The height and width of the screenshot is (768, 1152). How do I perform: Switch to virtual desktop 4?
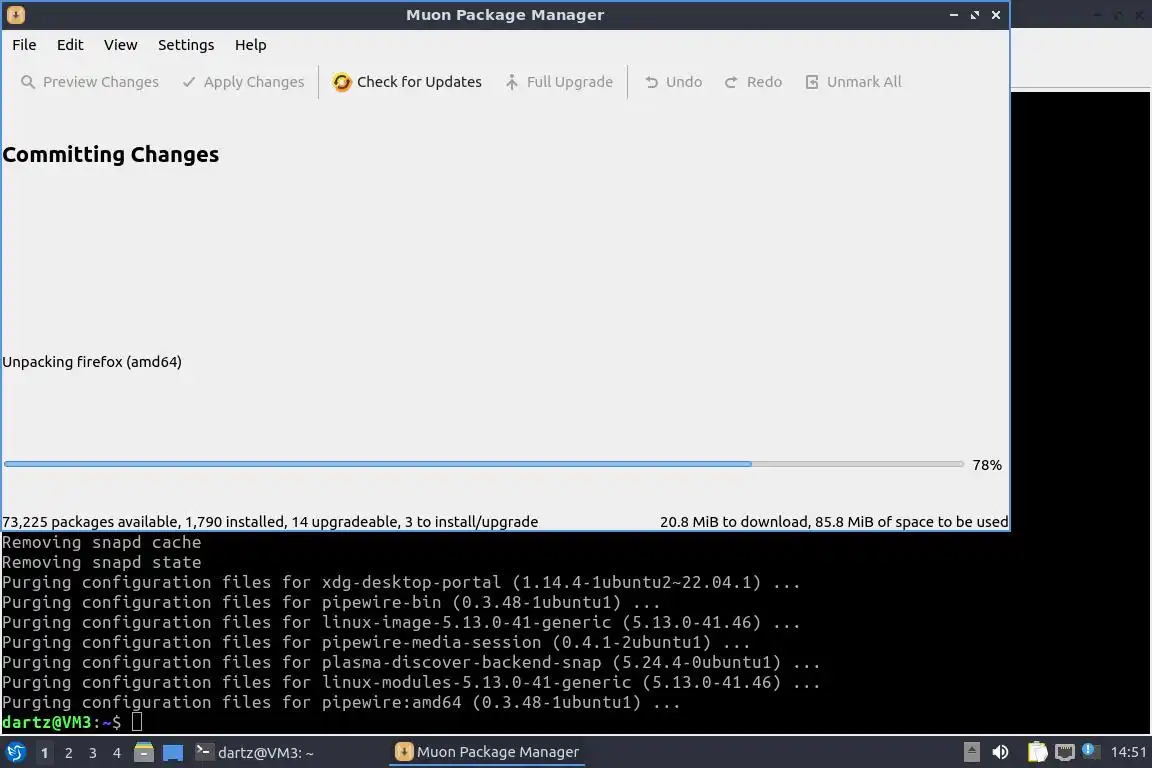[116, 753]
